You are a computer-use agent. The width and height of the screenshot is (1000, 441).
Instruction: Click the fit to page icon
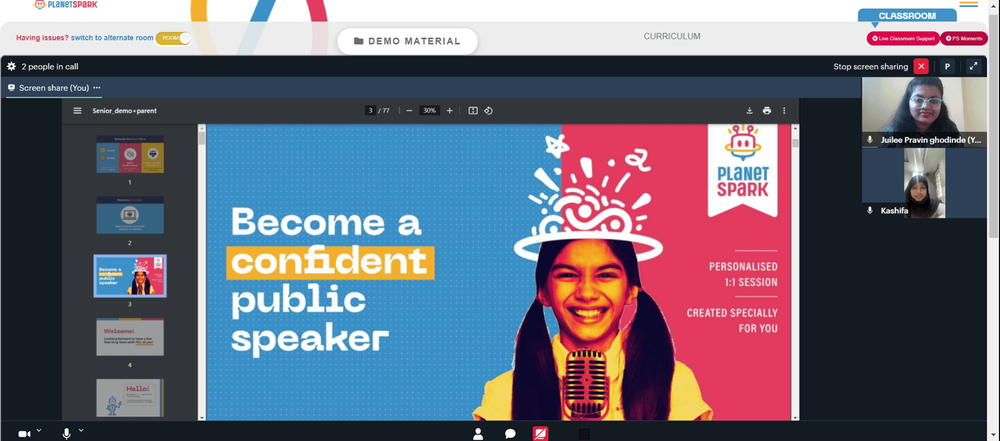[473, 110]
